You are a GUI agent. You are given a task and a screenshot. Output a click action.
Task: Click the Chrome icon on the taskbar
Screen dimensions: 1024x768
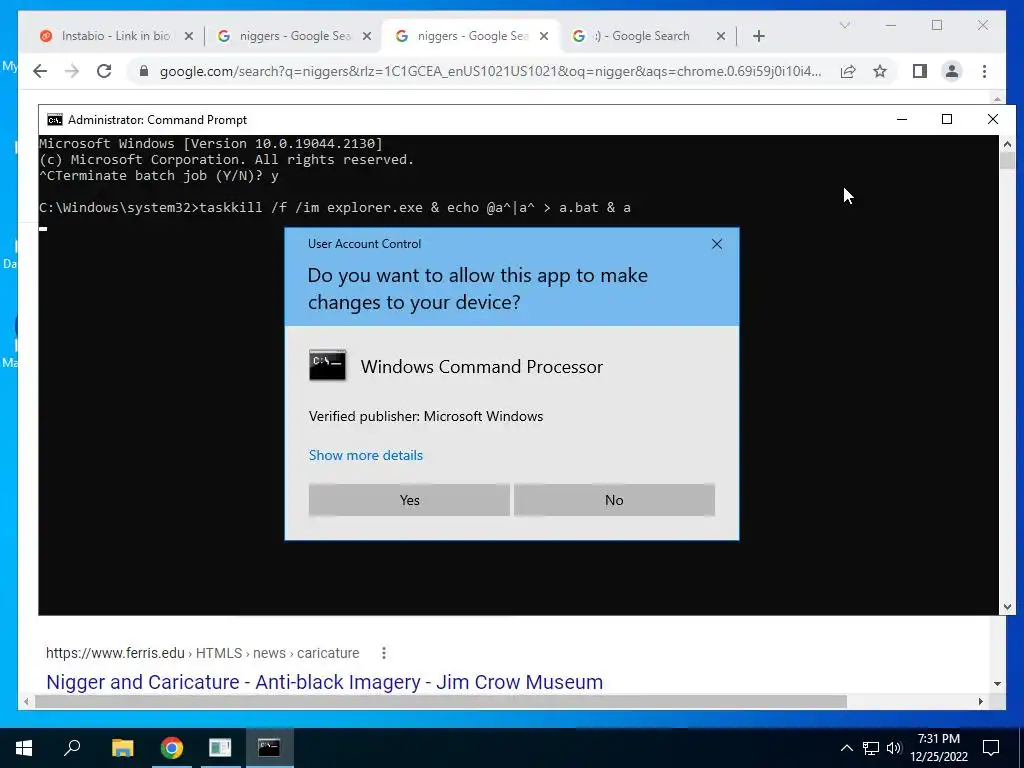[171, 748]
